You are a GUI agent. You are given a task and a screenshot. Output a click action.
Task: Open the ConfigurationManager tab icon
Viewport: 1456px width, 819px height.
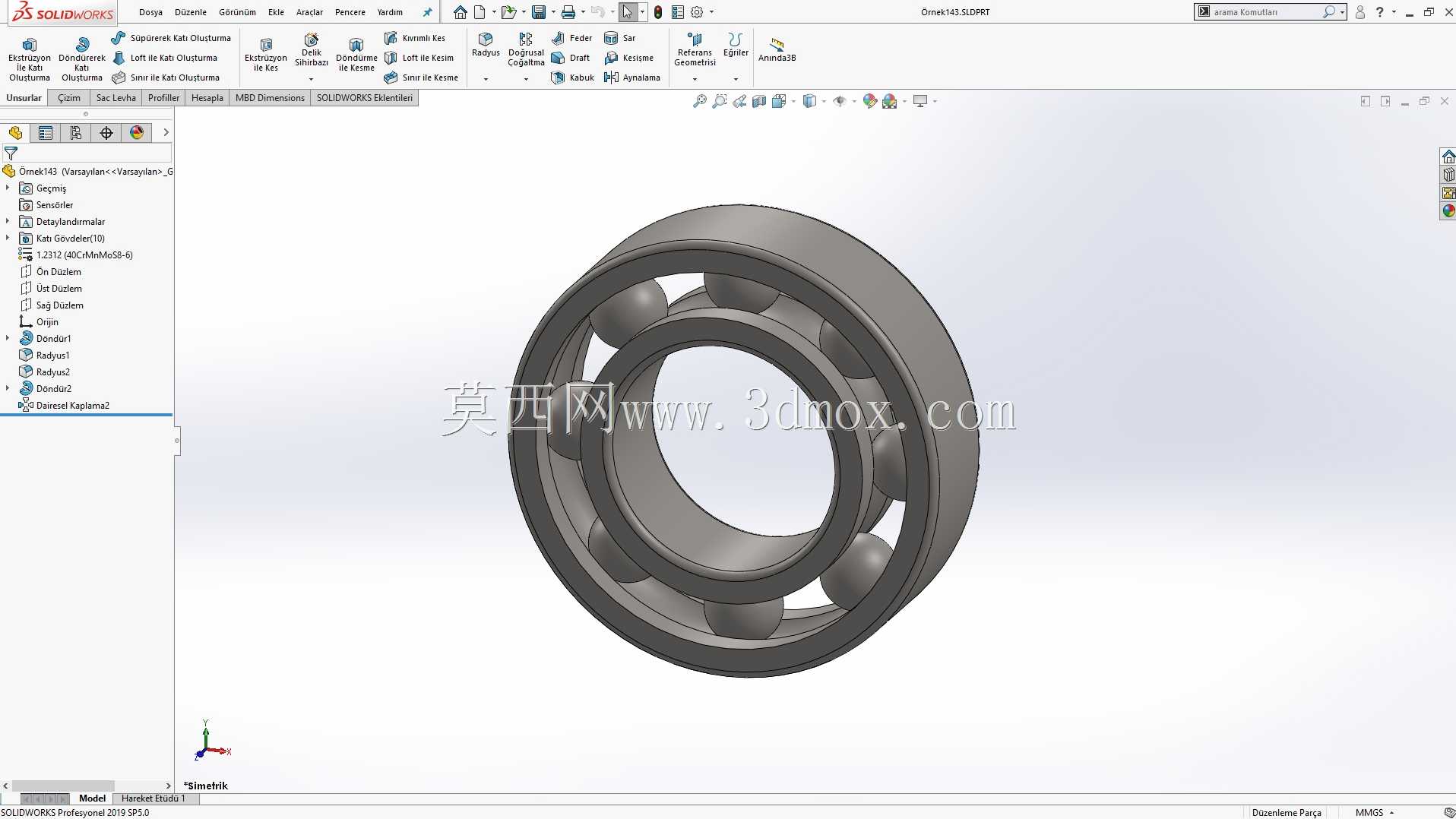pos(76,133)
